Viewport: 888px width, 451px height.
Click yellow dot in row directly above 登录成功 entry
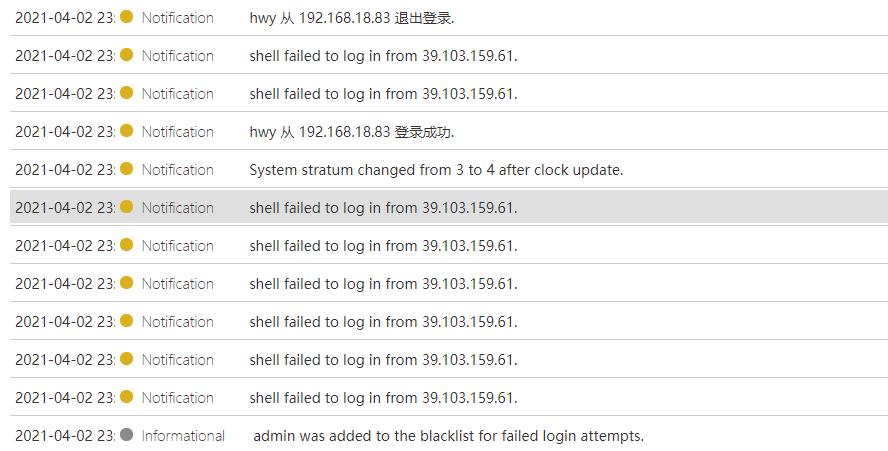(x=126, y=93)
